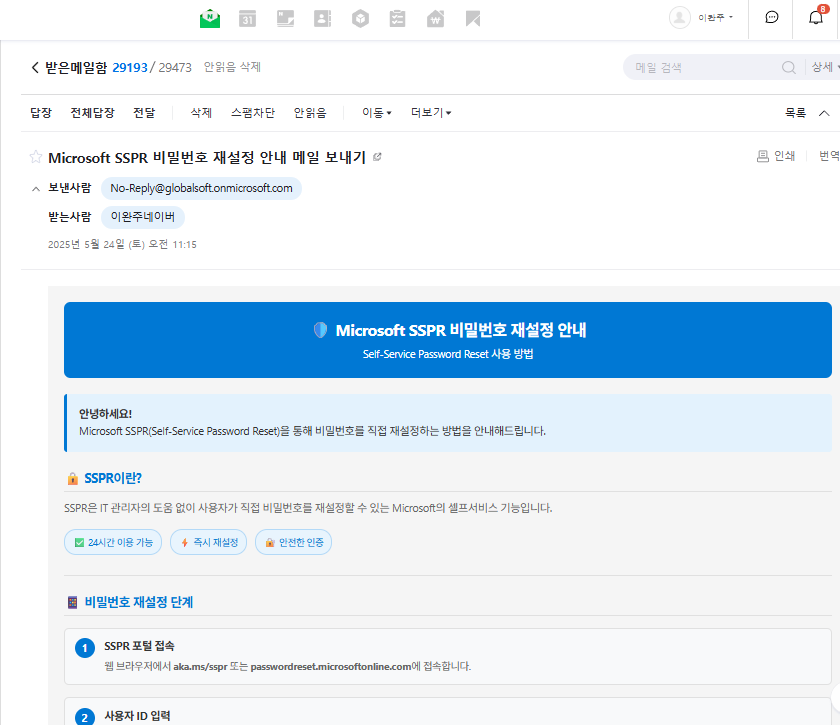This screenshot has width=840, height=725.
Task: Open the 이완주 account dropdown
Action: [715, 18]
